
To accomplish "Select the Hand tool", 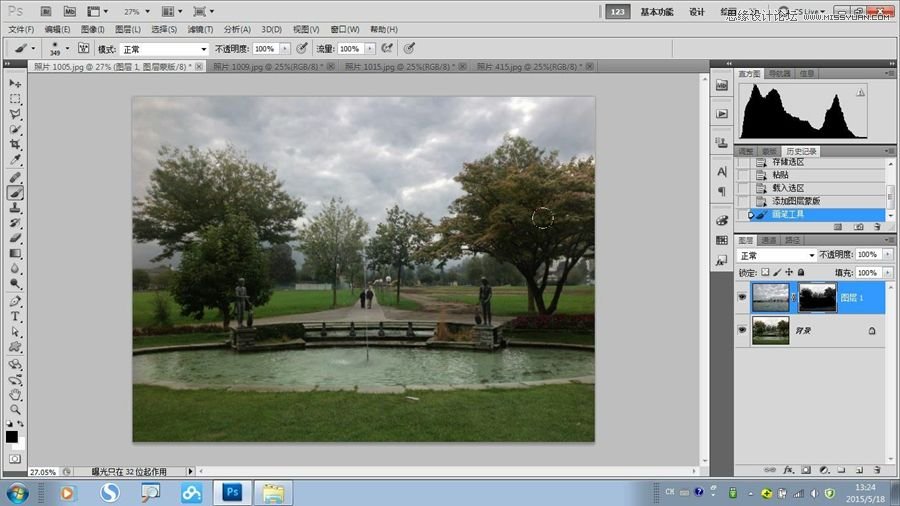I will (x=15, y=395).
